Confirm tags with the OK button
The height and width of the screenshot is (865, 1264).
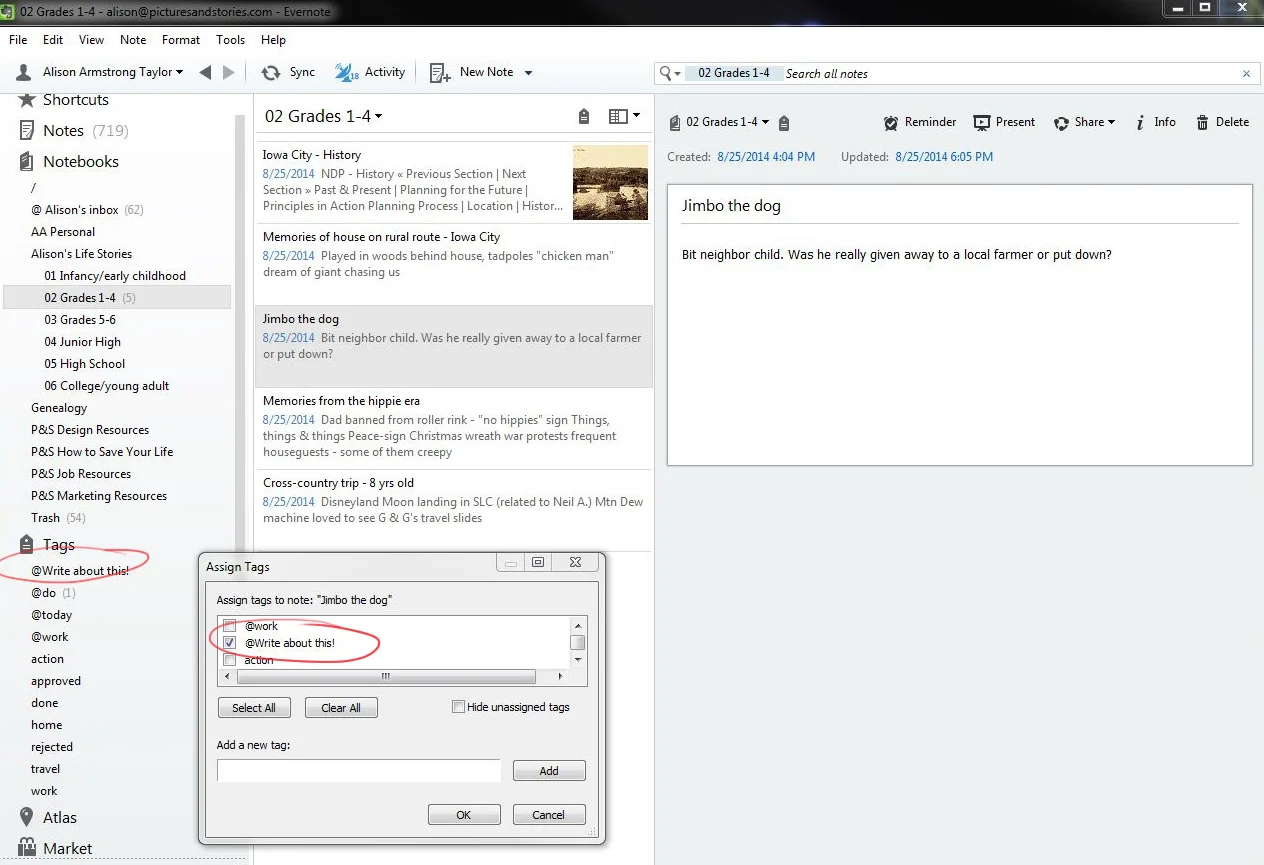(464, 815)
